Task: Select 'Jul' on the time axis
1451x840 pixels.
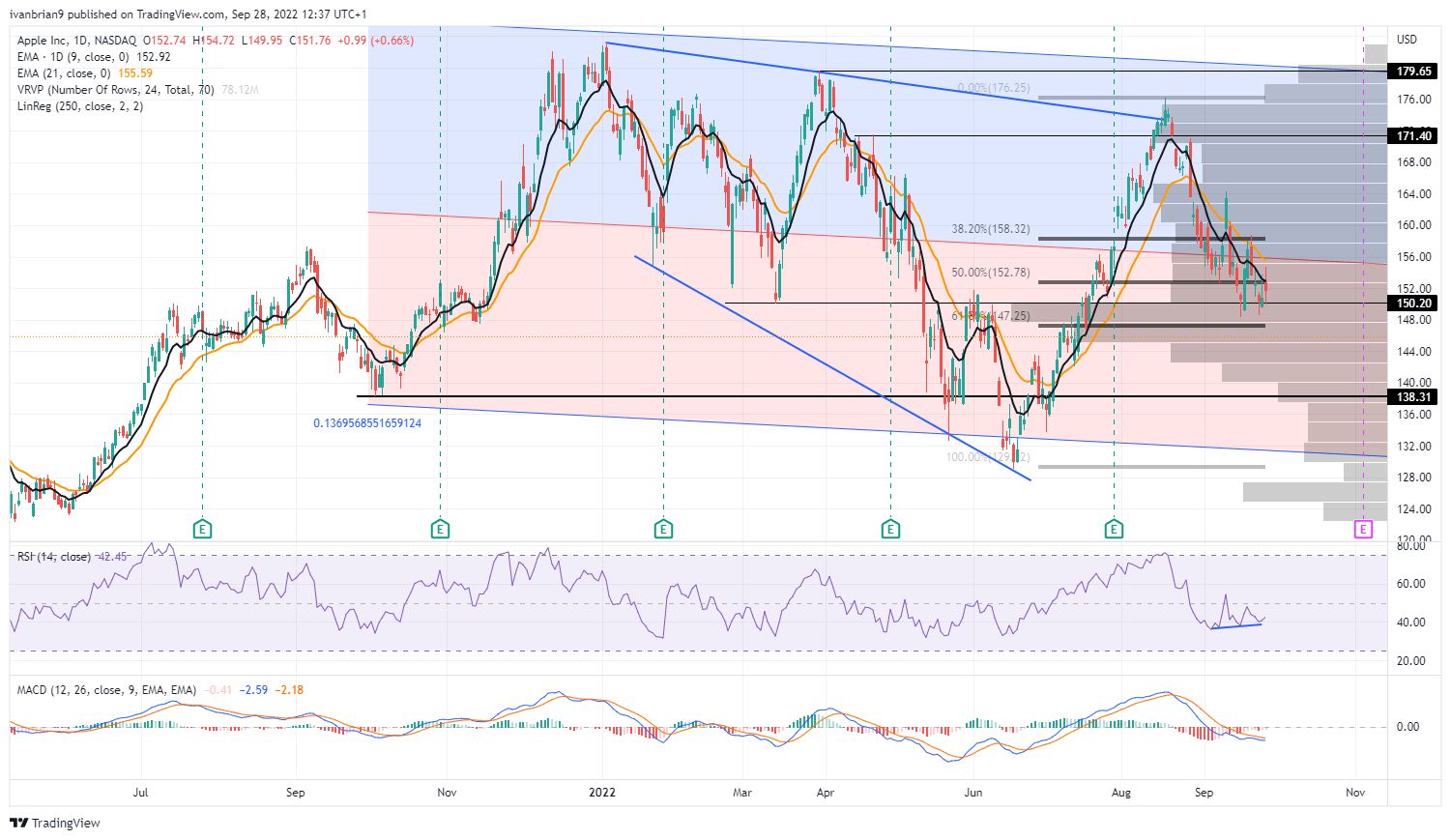Action: click(x=141, y=792)
